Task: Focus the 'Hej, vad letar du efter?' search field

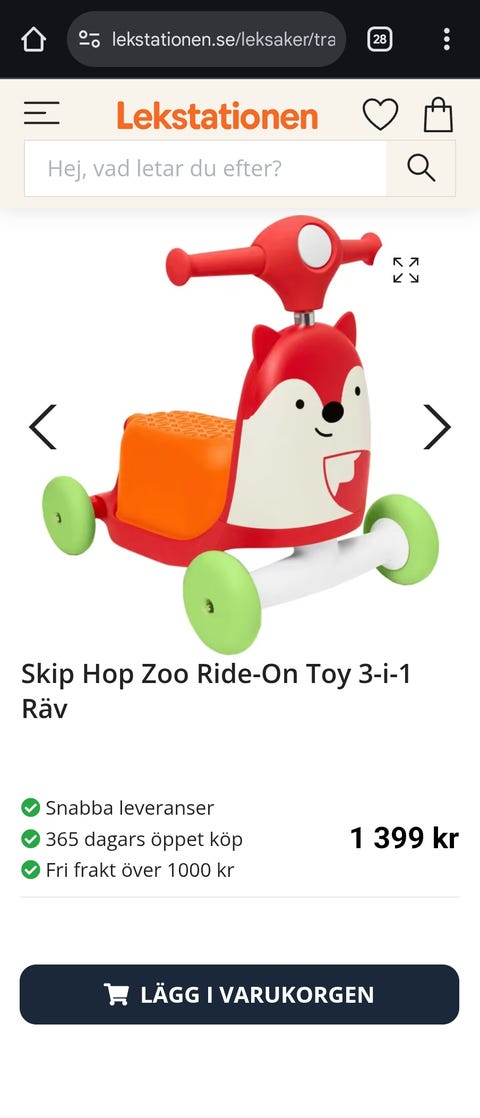Action: click(x=205, y=168)
